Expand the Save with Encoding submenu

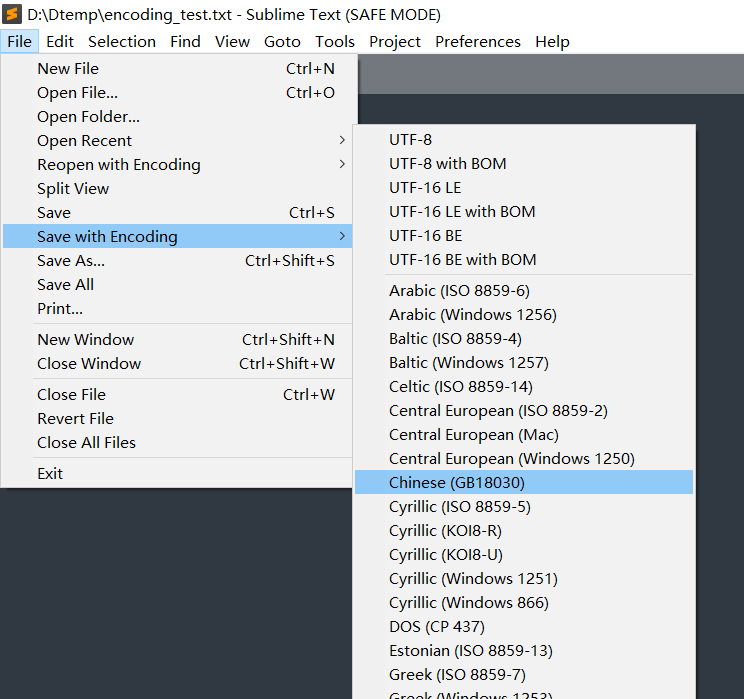click(x=177, y=236)
